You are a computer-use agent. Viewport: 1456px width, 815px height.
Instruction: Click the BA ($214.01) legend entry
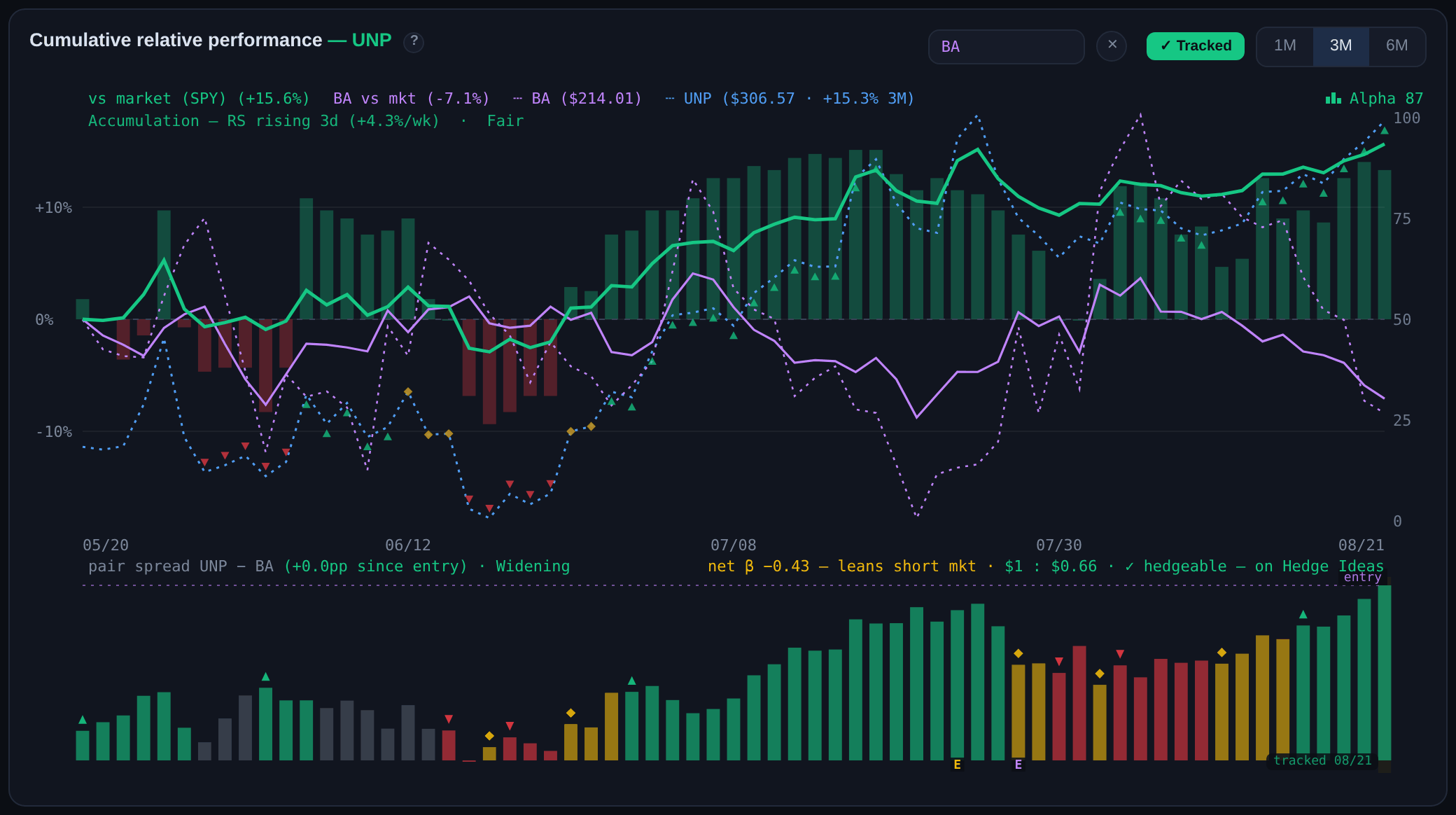coord(577,99)
